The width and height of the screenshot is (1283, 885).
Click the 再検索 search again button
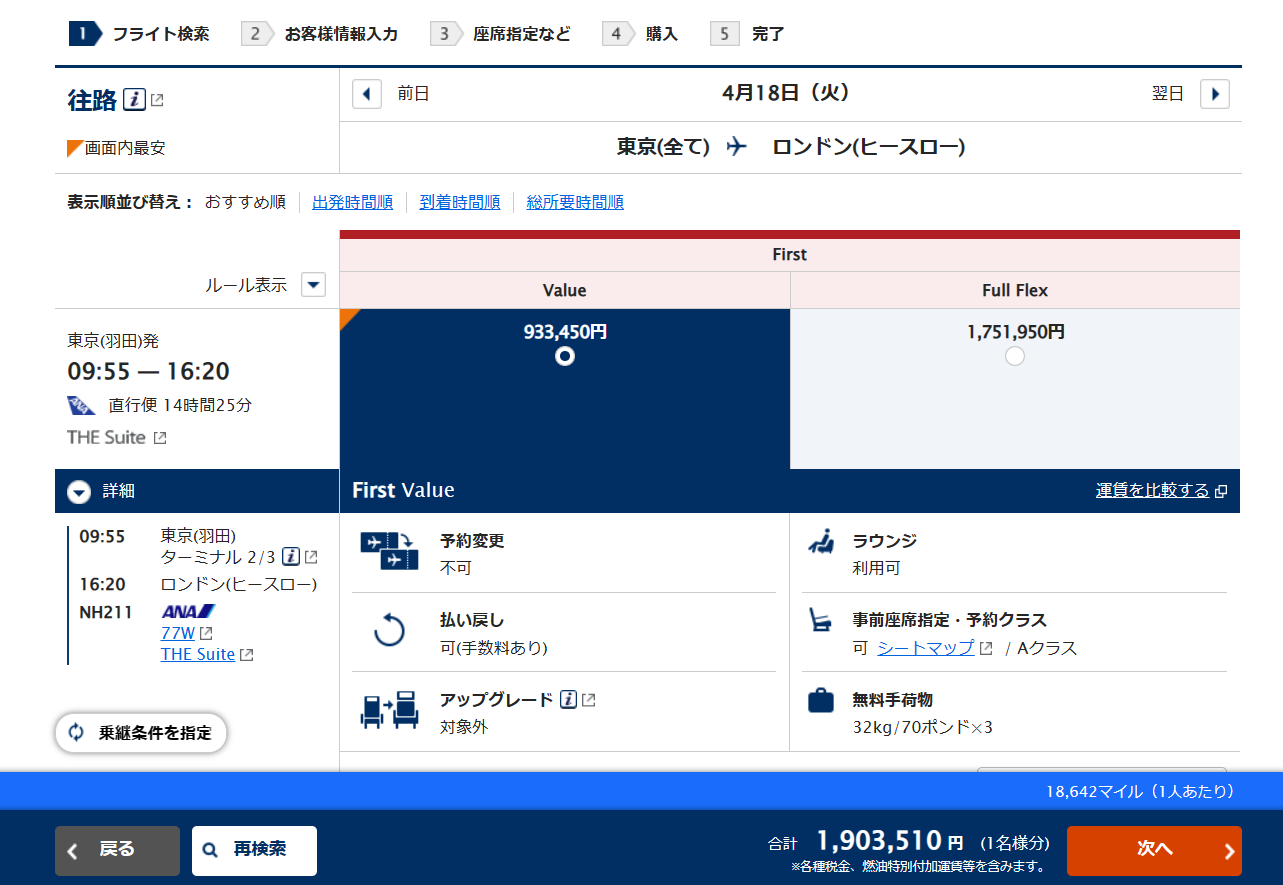pyautogui.click(x=254, y=850)
